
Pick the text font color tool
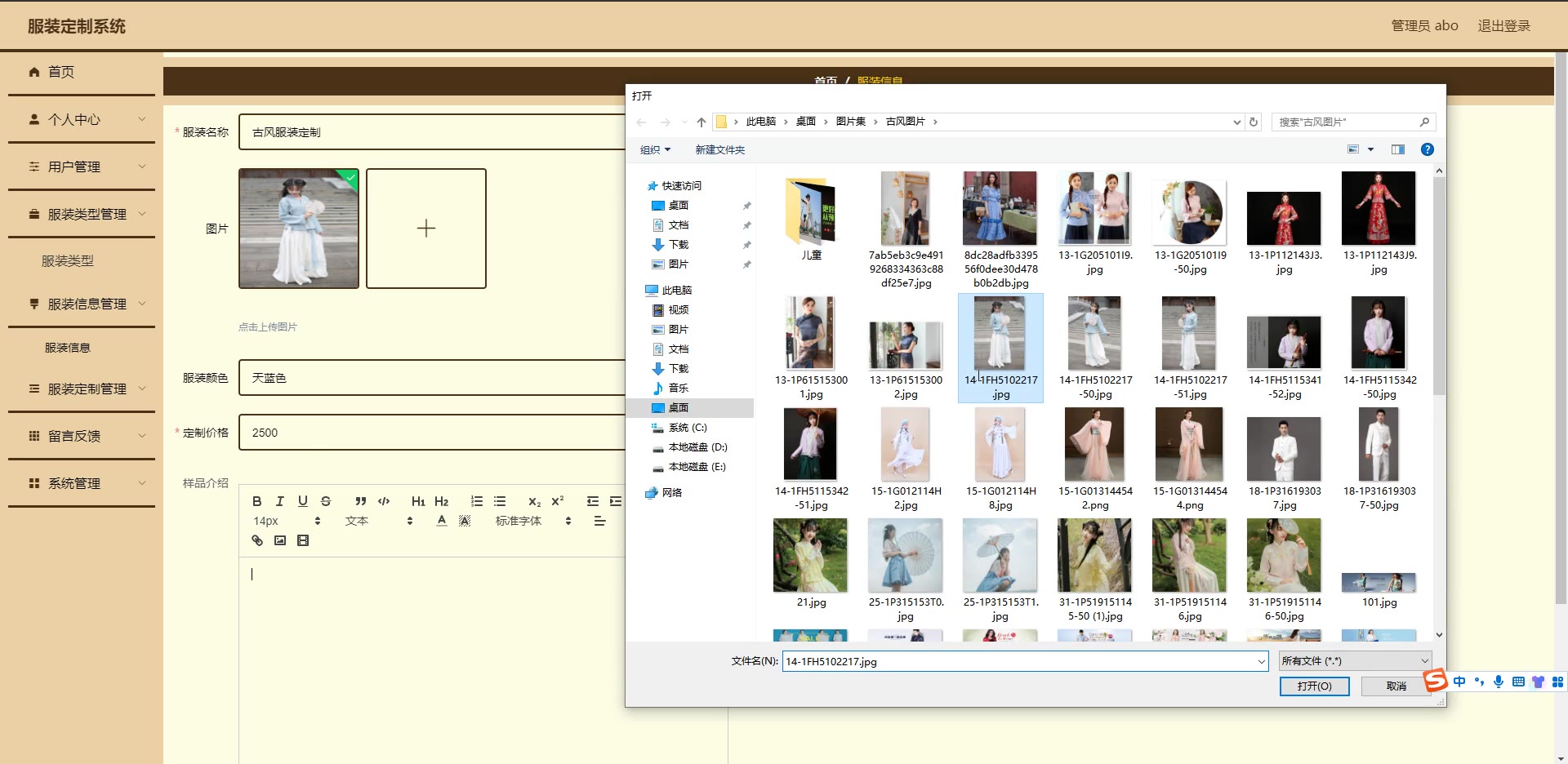click(x=442, y=521)
